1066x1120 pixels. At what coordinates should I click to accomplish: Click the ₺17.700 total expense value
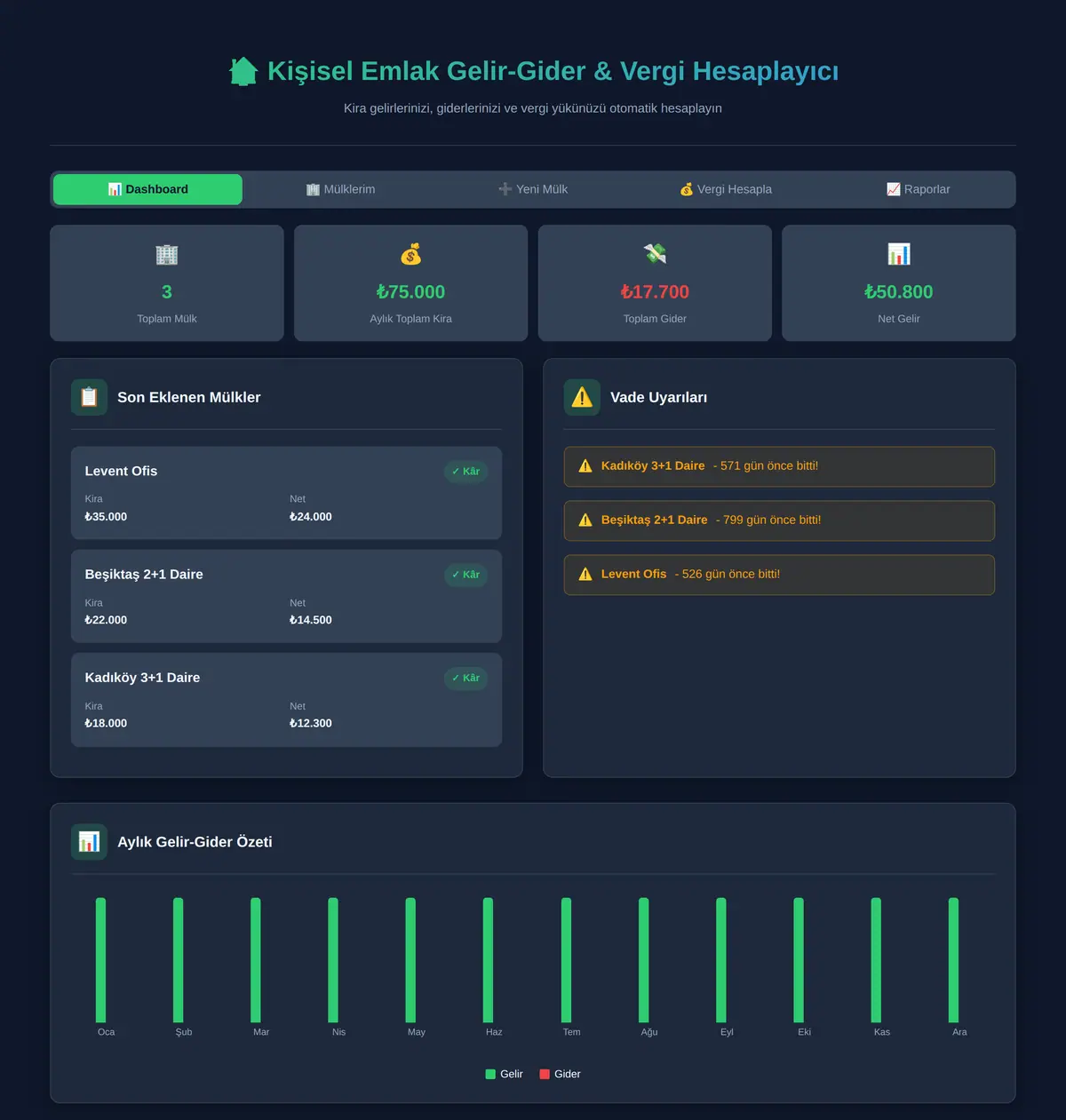(655, 291)
